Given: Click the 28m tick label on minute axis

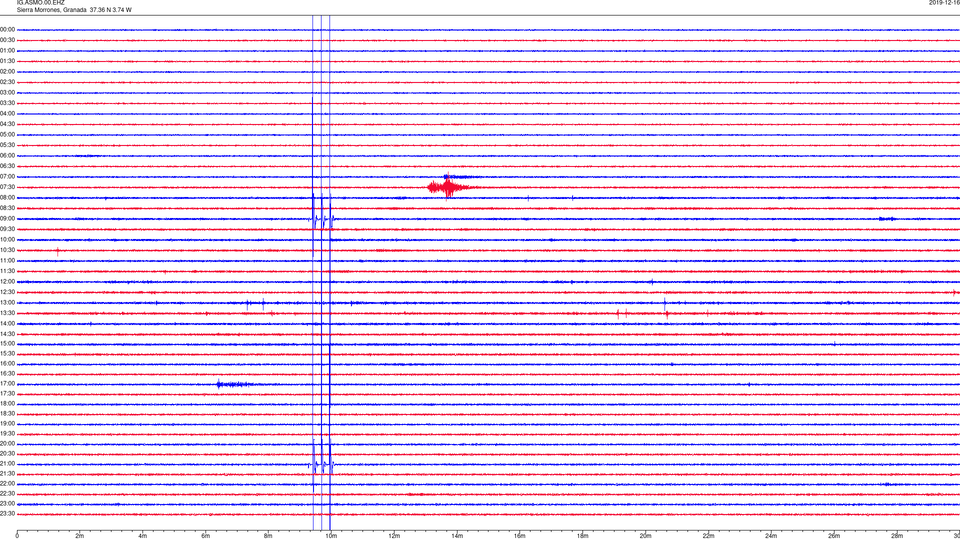Looking at the screenshot, I should tap(897, 536).
